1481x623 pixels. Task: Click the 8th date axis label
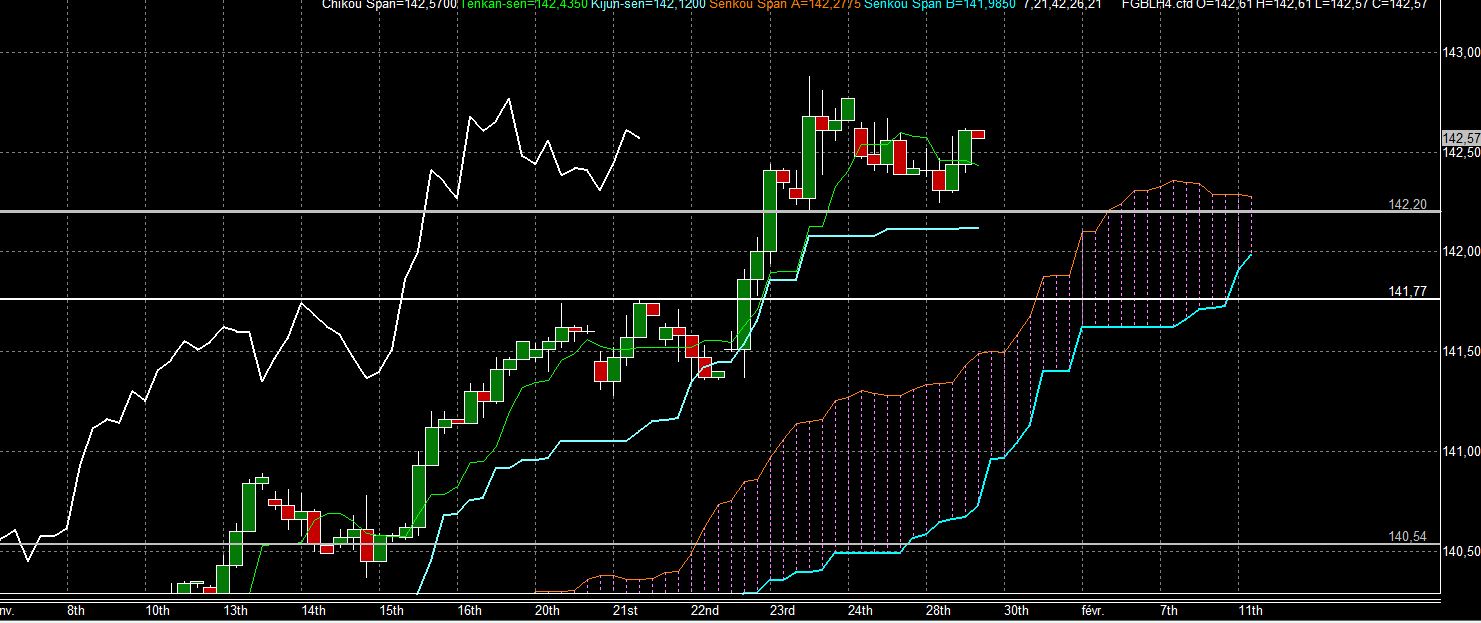(x=75, y=610)
